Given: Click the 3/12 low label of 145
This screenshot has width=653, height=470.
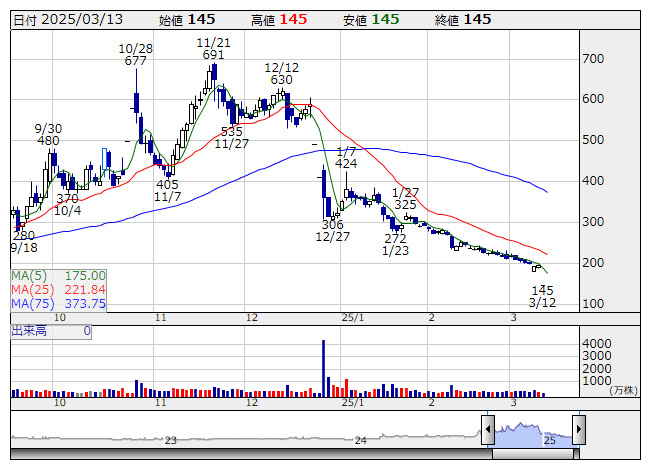Looking at the screenshot, I should (x=542, y=295).
